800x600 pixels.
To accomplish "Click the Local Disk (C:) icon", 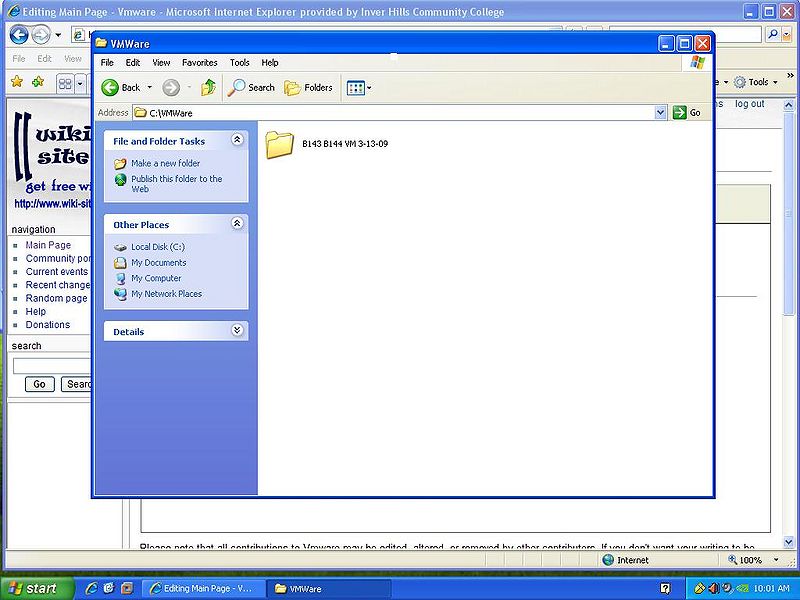I will 120,247.
